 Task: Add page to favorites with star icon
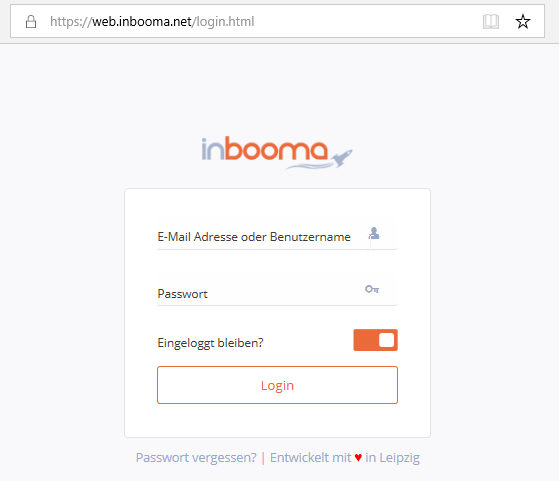(523, 21)
